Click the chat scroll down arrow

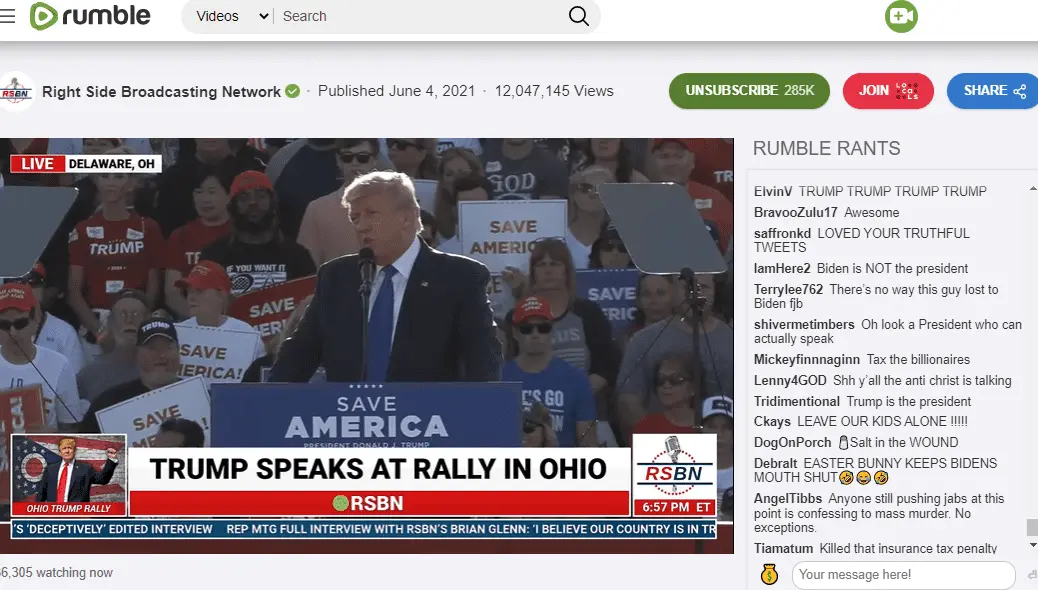click(x=1032, y=545)
